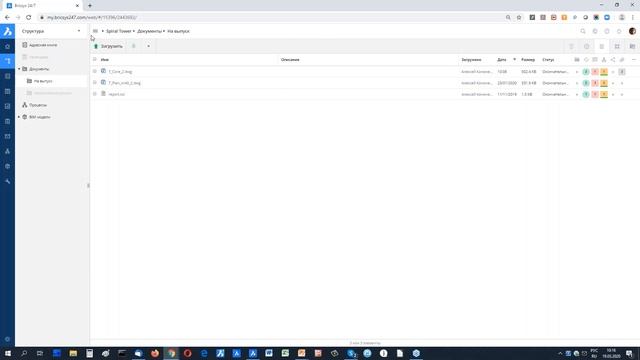Viewport: 640px width, 360px height.
Task: Tick the checkbox for T_Core_2.dwg
Action: click(x=95, y=71)
